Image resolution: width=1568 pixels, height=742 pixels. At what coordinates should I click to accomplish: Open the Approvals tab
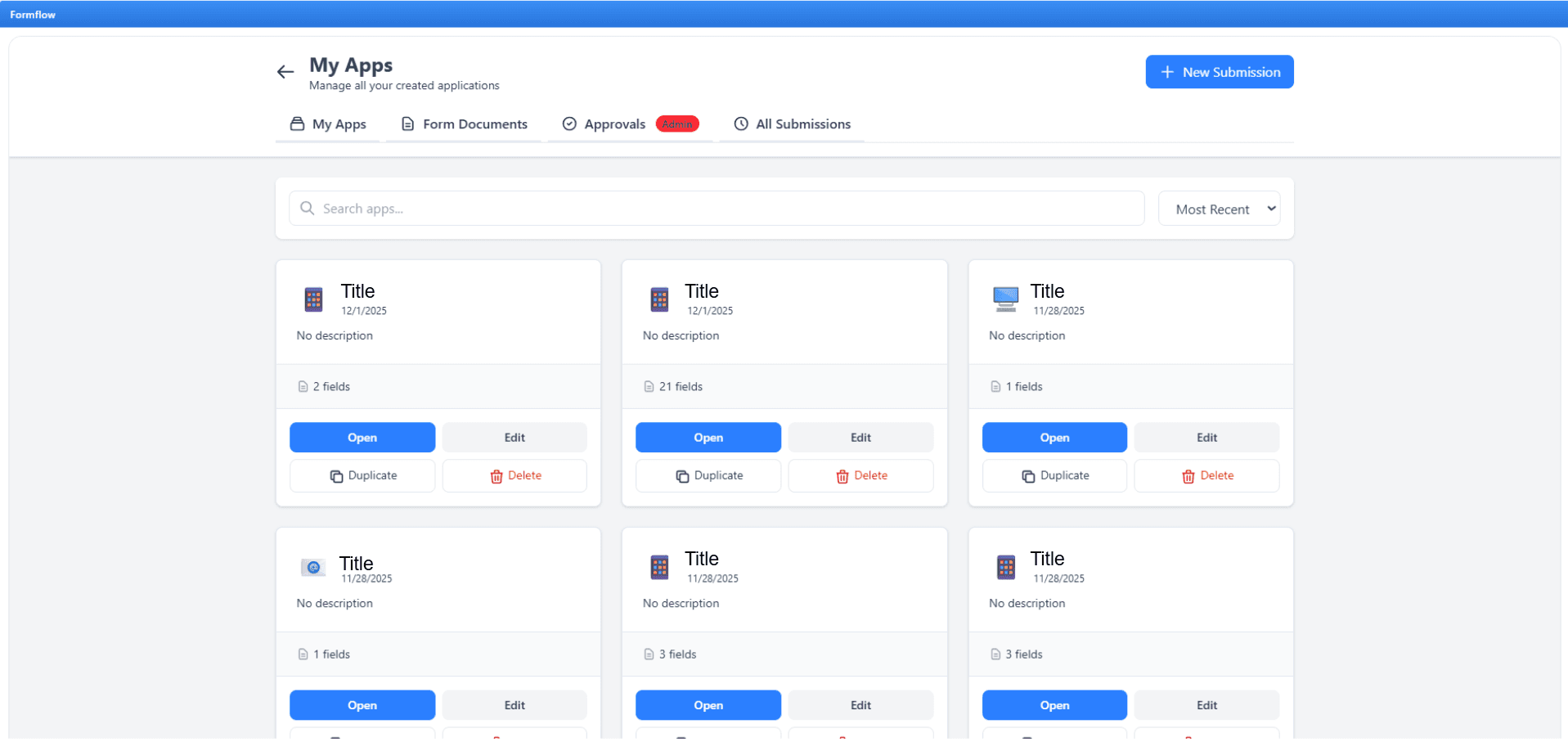[x=614, y=124]
